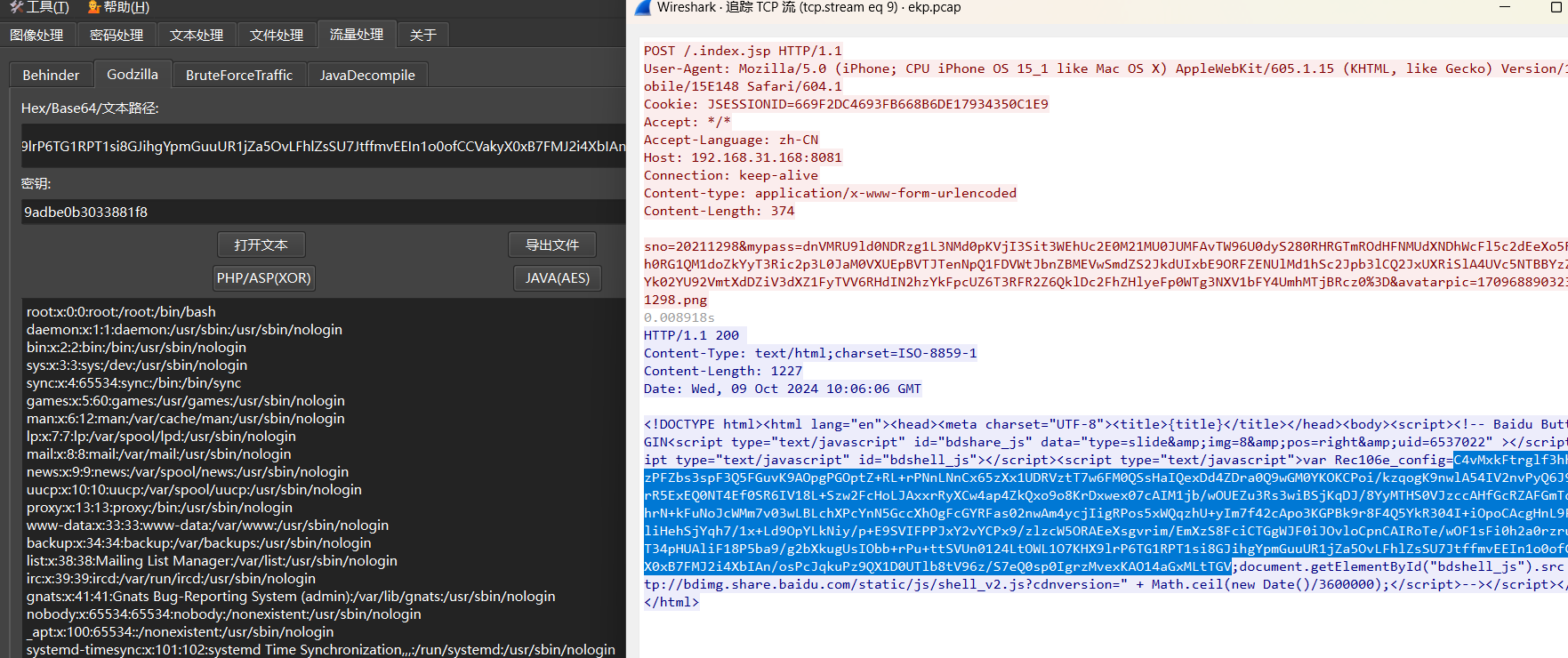Screen dimensions: 1568x658
Task: Open the JavaDecompile sub-tab
Action: coord(367,75)
